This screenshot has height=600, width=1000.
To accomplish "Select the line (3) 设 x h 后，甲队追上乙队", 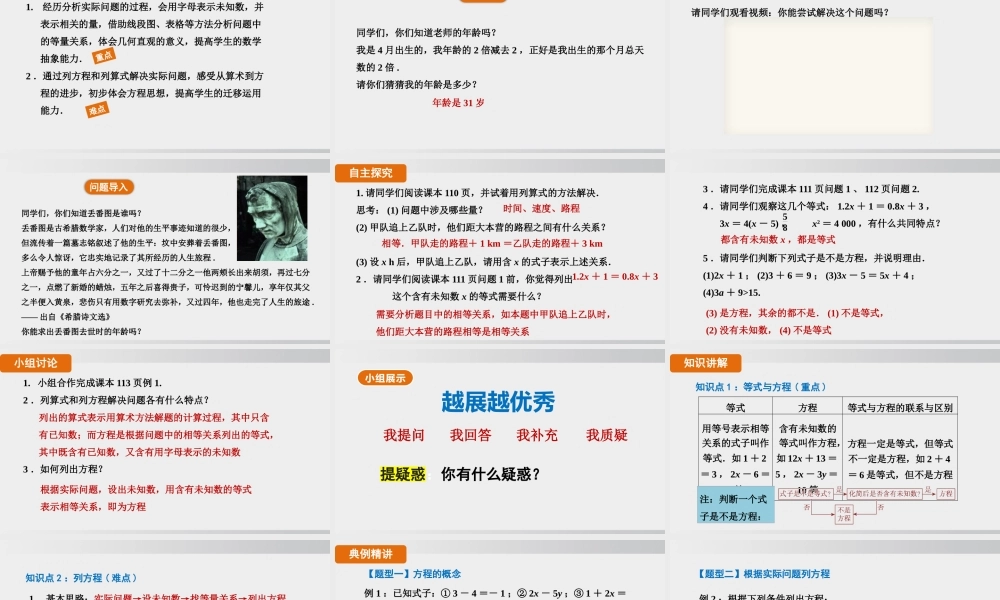I will click(483, 261).
